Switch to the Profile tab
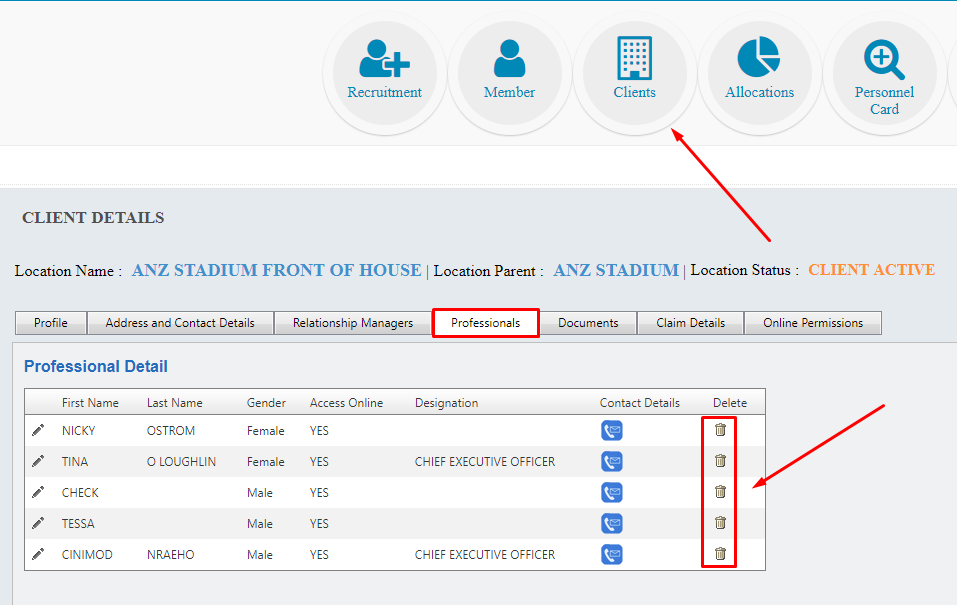 pyautogui.click(x=51, y=323)
